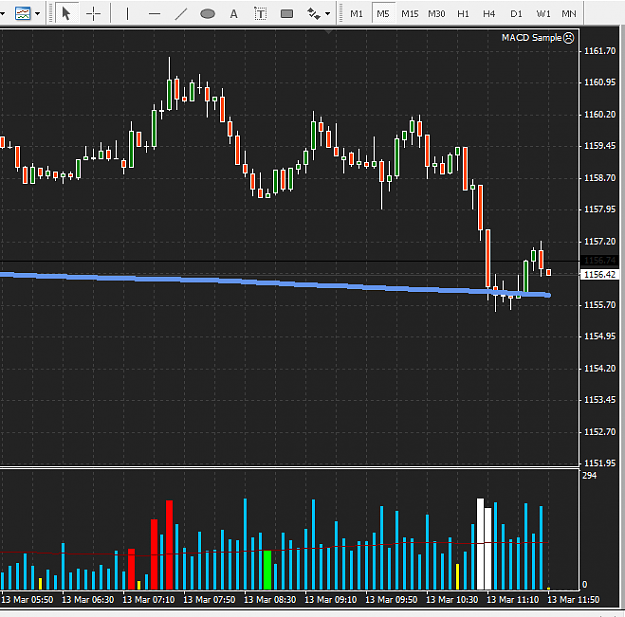Viewport: 625px width, 617px height.
Task: Click the taller white volume bar
Action: (x=480, y=544)
